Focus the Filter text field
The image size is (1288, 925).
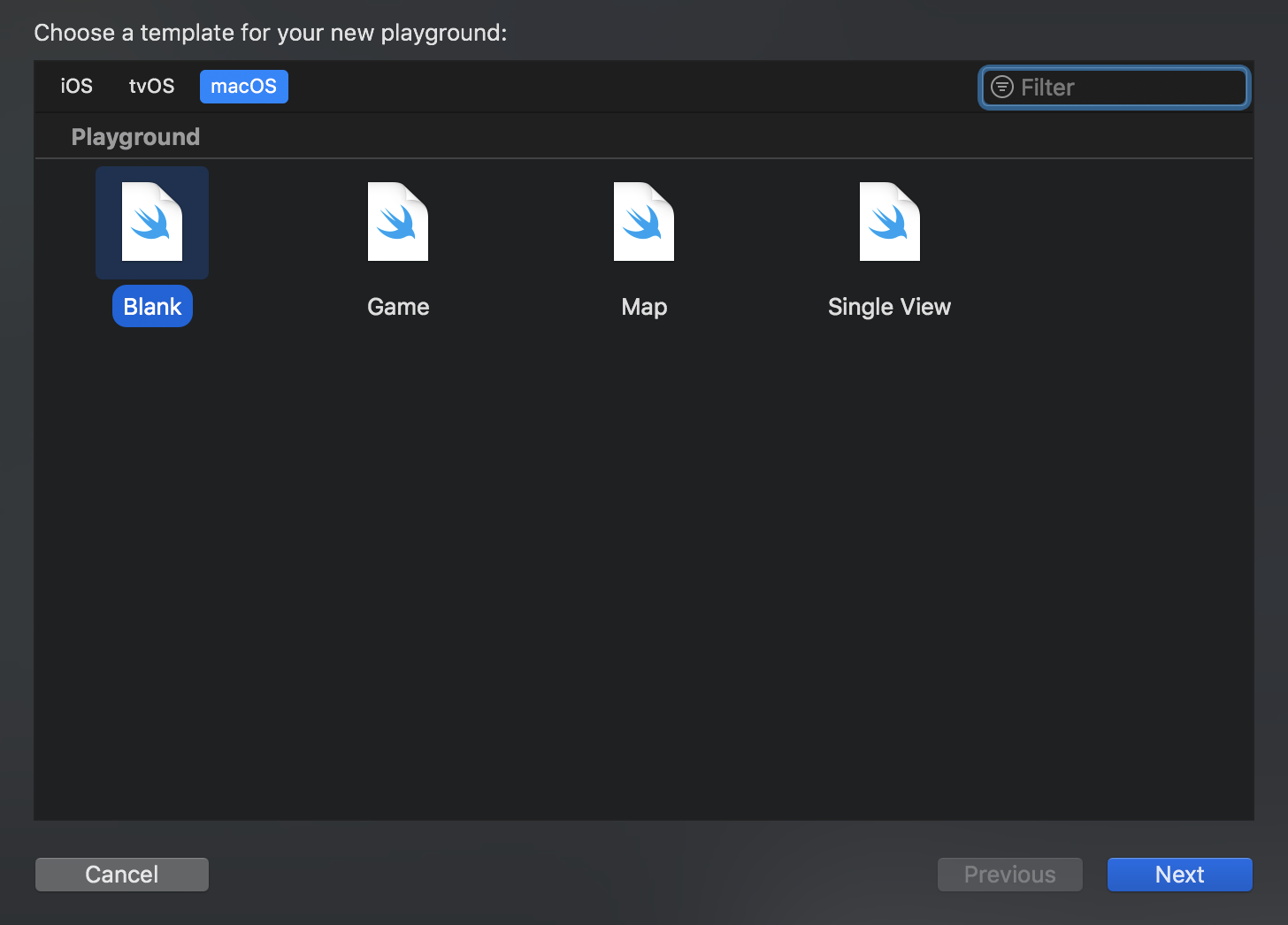[x=1115, y=87]
